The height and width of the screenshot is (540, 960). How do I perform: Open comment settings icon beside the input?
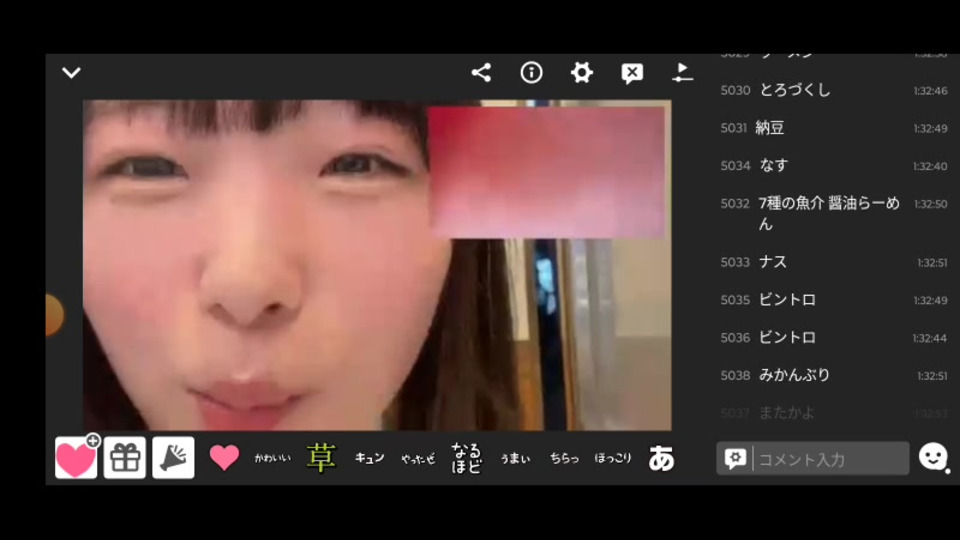pos(735,458)
